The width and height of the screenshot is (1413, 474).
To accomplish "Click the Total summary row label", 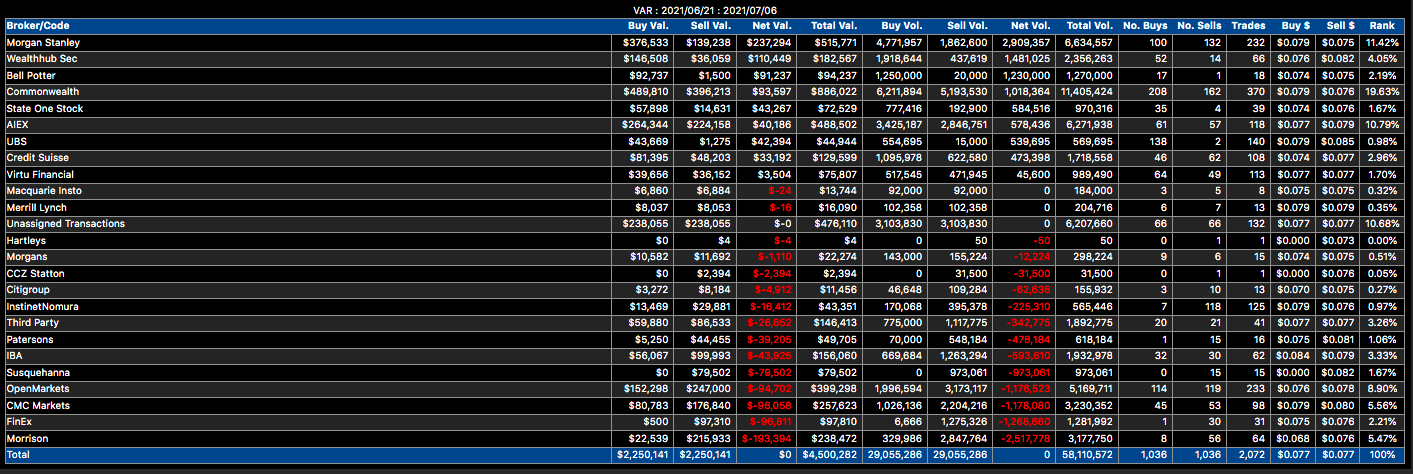I will [x=18, y=455].
